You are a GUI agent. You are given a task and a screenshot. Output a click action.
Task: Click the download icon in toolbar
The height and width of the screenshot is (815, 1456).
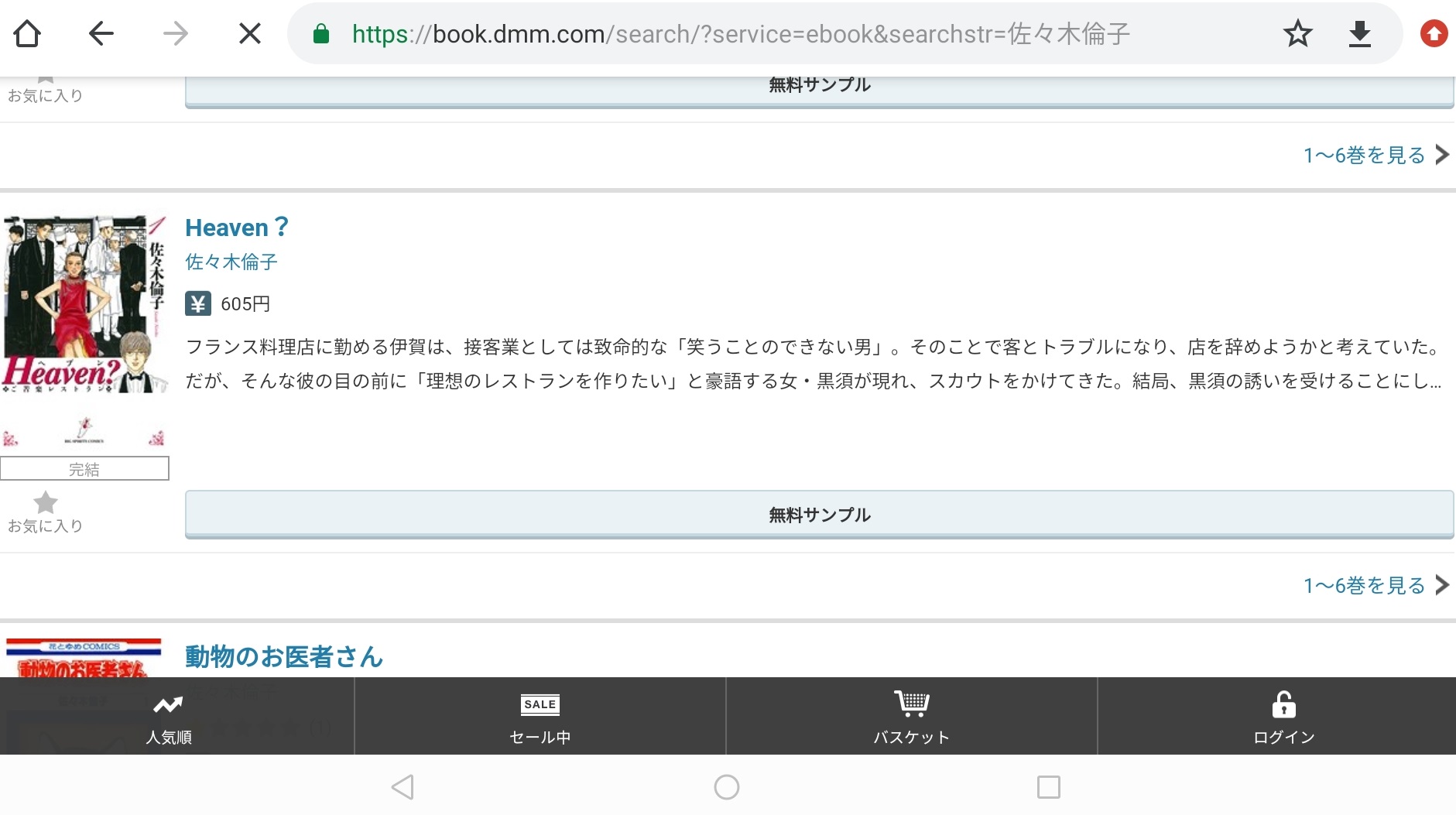[1359, 34]
